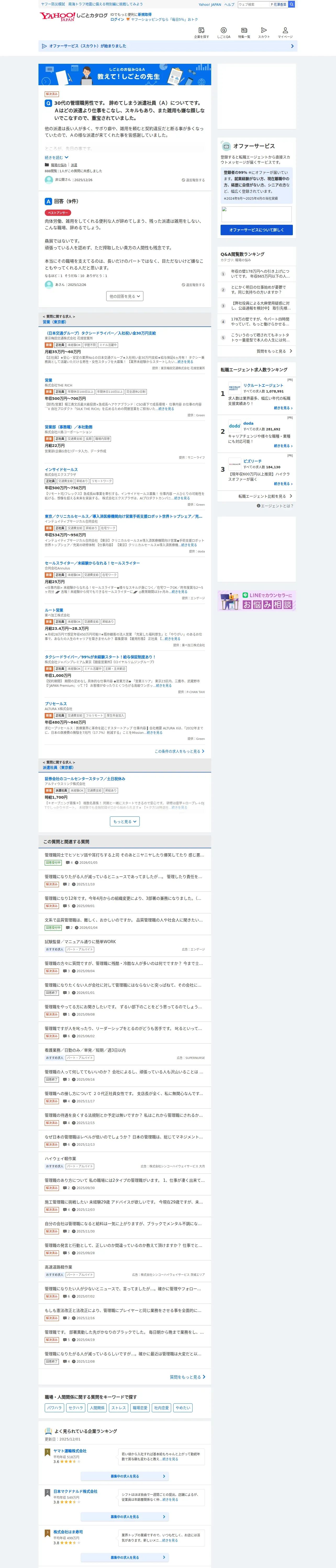Select the セクハラ keyword tag
This screenshot has width=336, height=1568.
coord(76,1408)
